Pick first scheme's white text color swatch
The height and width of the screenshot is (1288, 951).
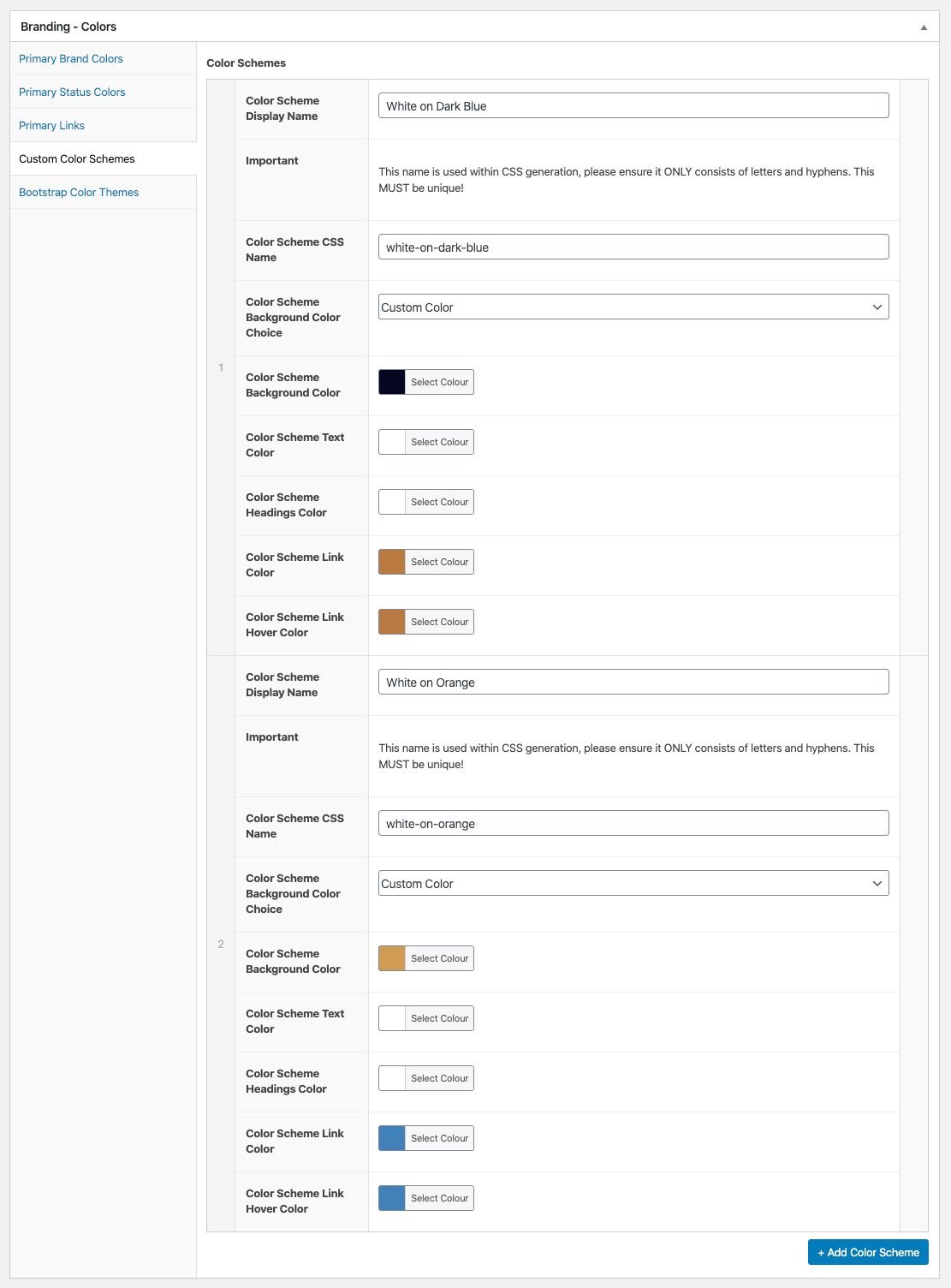(x=392, y=443)
